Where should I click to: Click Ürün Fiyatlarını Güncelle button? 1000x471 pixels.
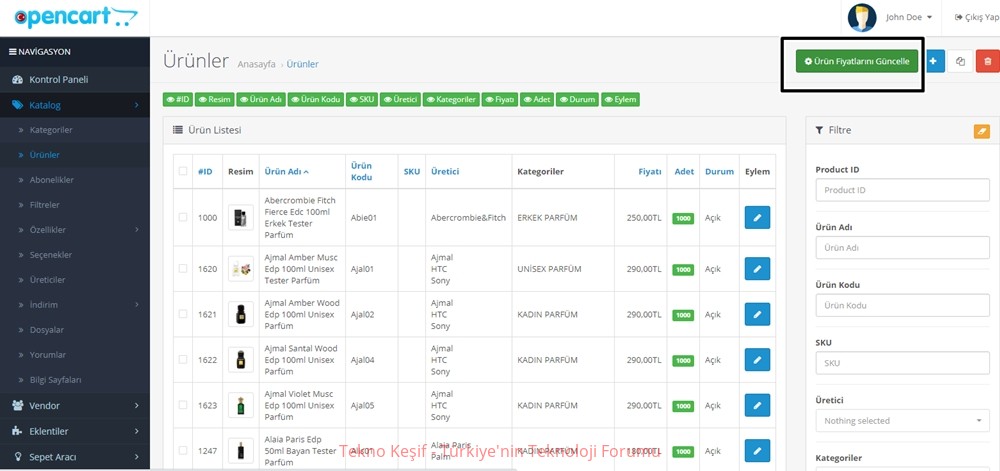857,61
